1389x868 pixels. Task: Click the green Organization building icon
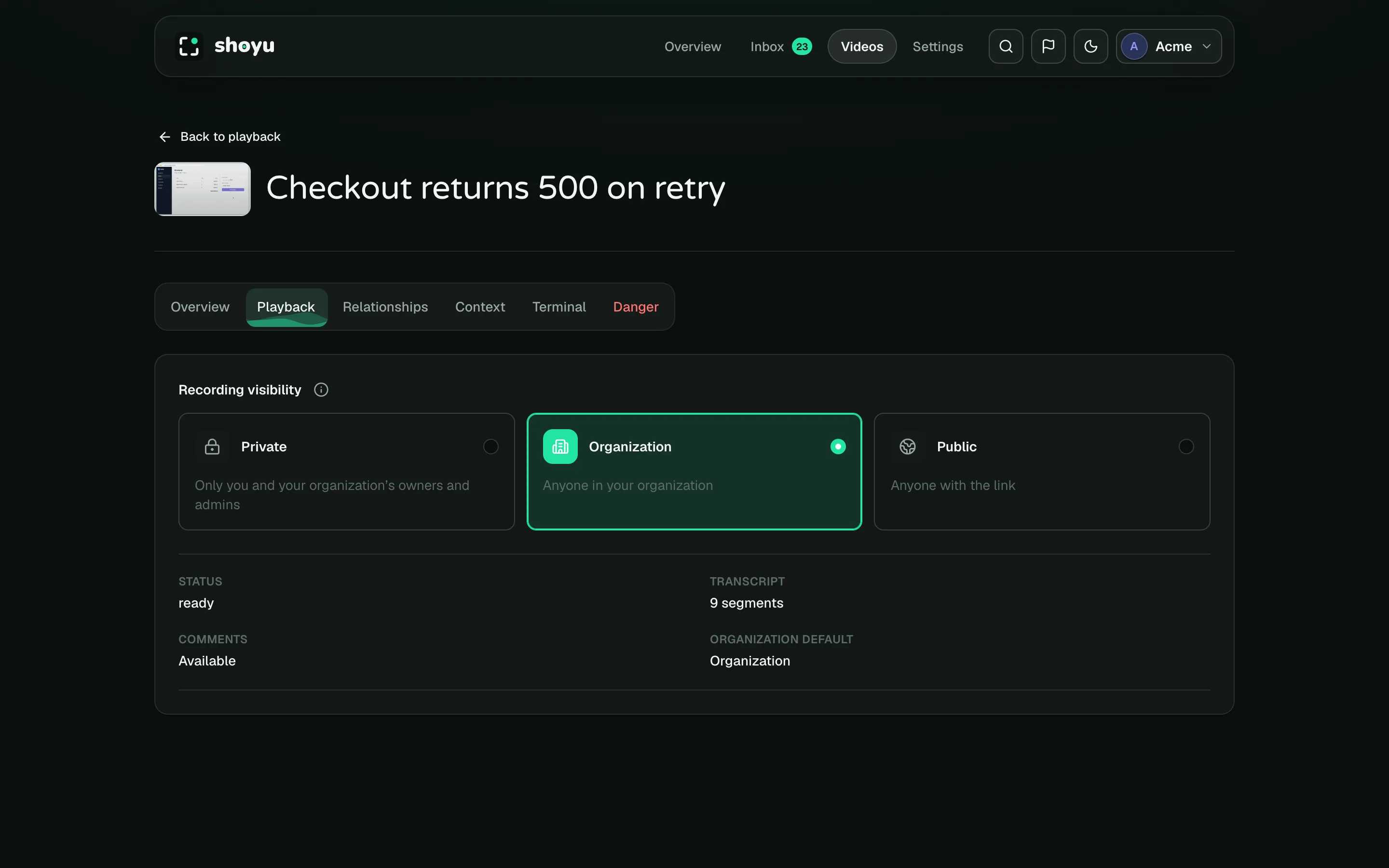coord(560,447)
